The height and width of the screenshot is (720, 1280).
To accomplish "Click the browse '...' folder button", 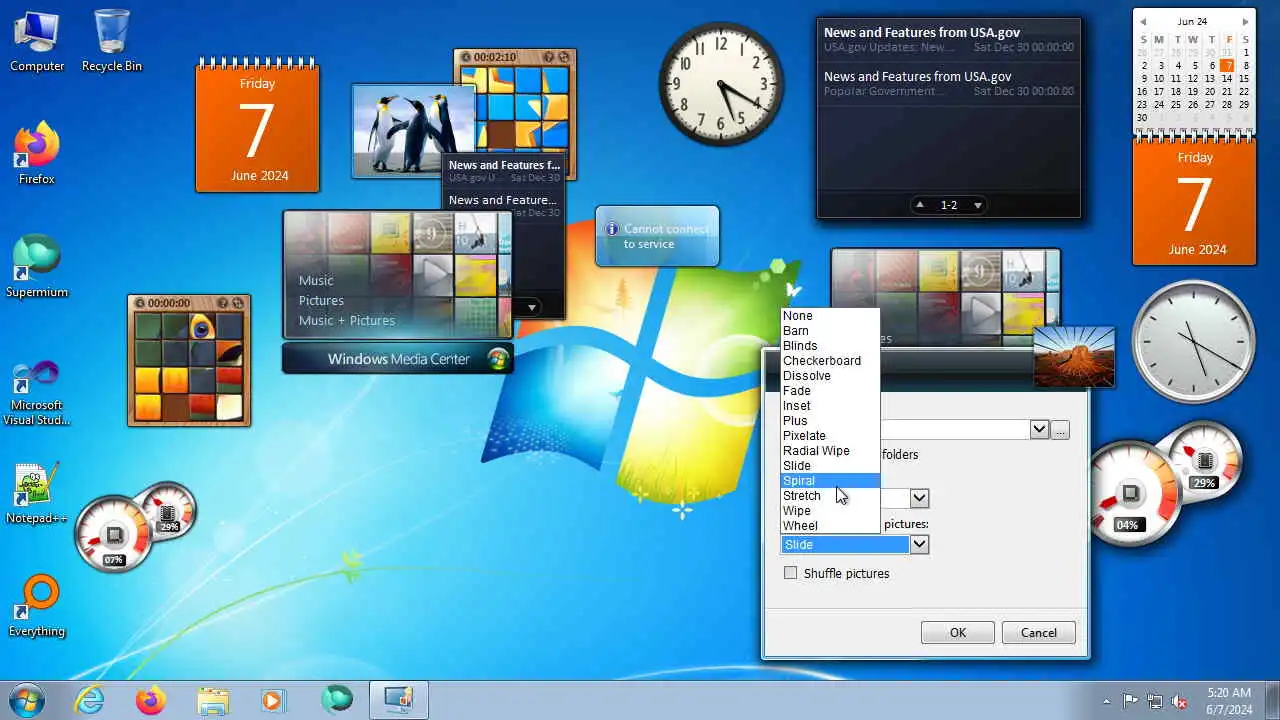I will pyautogui.click(x=1060, y=430).
